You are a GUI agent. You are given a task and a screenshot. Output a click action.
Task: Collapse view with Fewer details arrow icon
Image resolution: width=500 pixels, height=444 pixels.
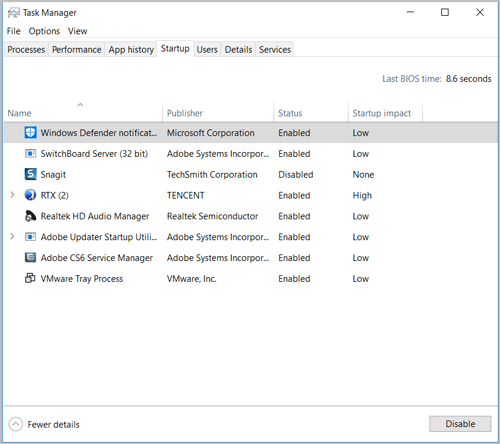[x=15, y=424]
